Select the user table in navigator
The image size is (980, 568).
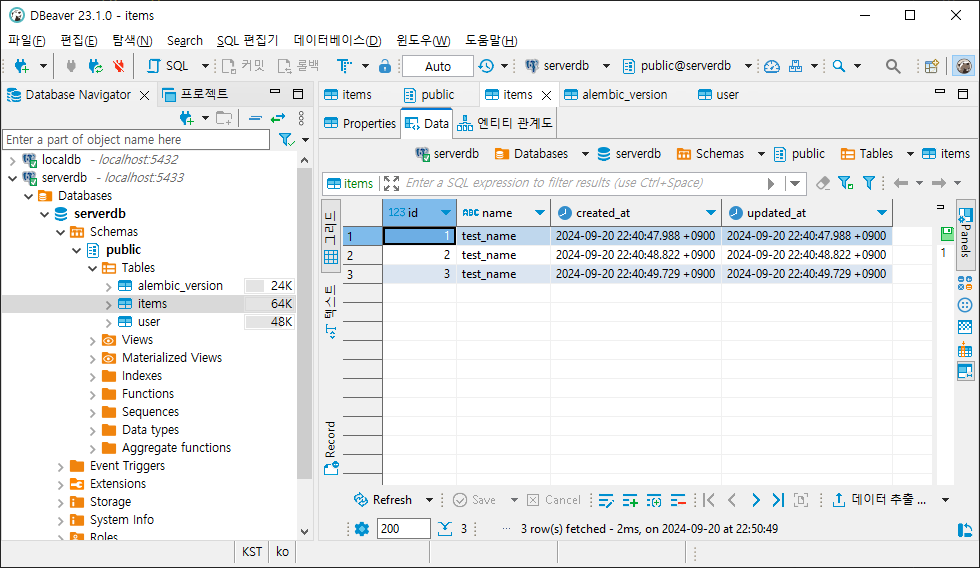(149, 322)
